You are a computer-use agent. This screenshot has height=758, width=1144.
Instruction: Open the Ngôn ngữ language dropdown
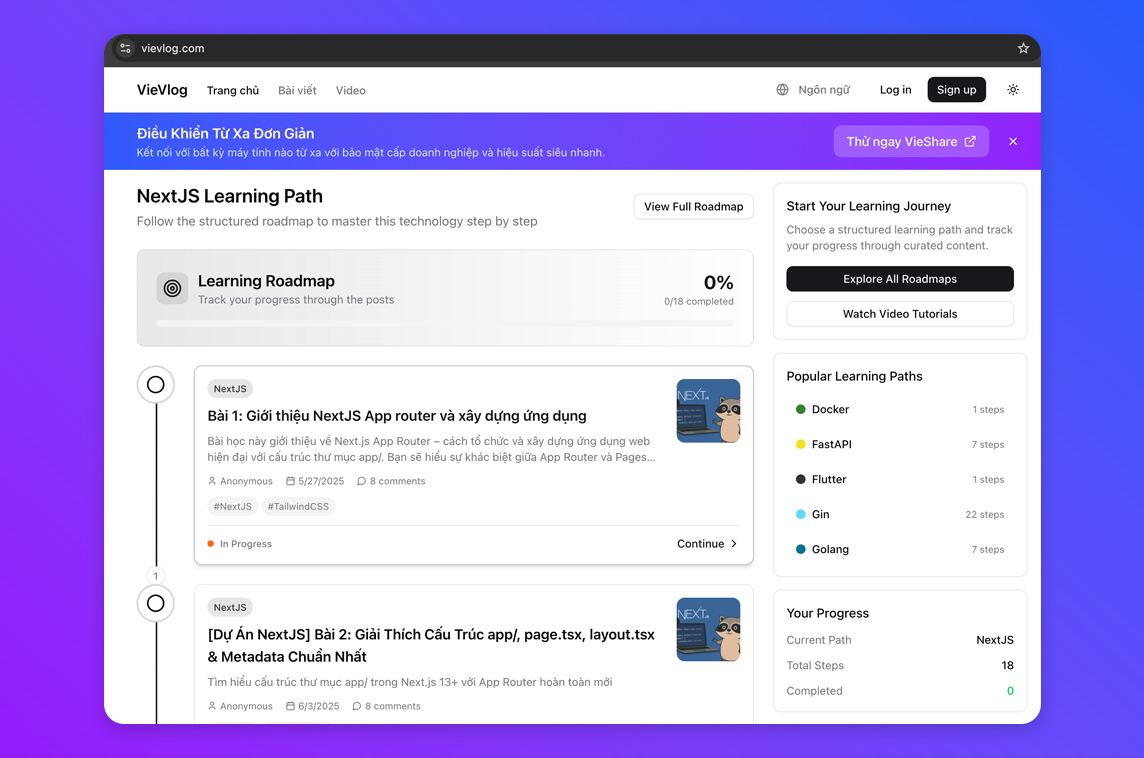pyautogui.click(x=813, y=90)
